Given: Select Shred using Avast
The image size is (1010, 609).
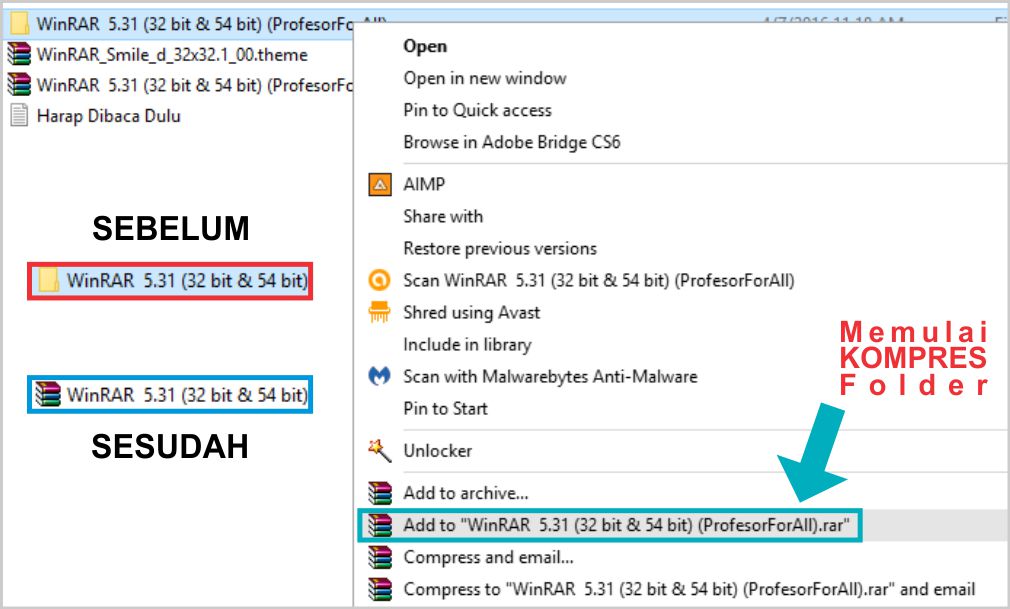Looking at the screenshot, I should (472, 313).
